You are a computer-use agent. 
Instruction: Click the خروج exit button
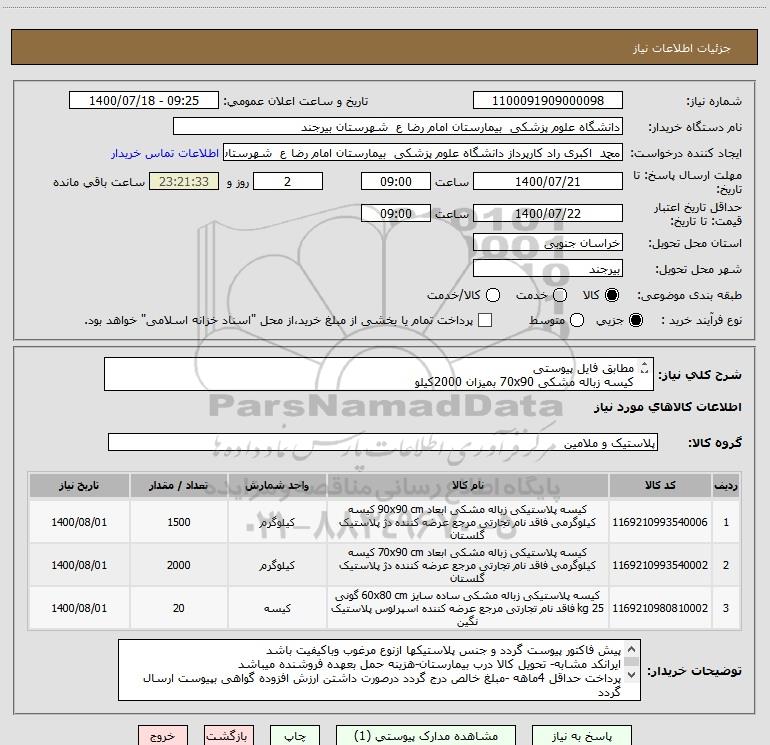pyautogui.click(x=163, y=736)
